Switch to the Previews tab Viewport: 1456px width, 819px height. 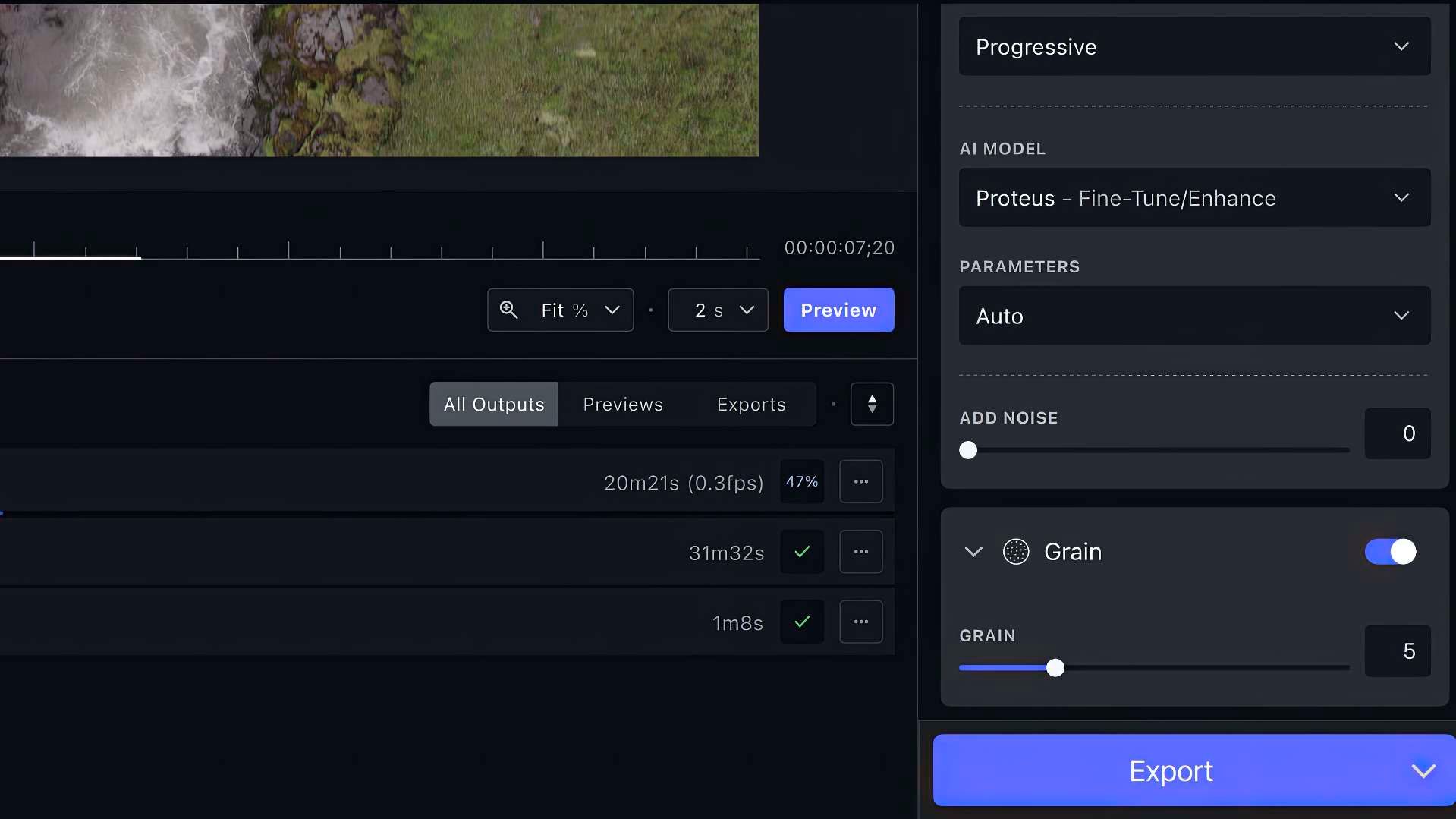click(x=622, y=404)
